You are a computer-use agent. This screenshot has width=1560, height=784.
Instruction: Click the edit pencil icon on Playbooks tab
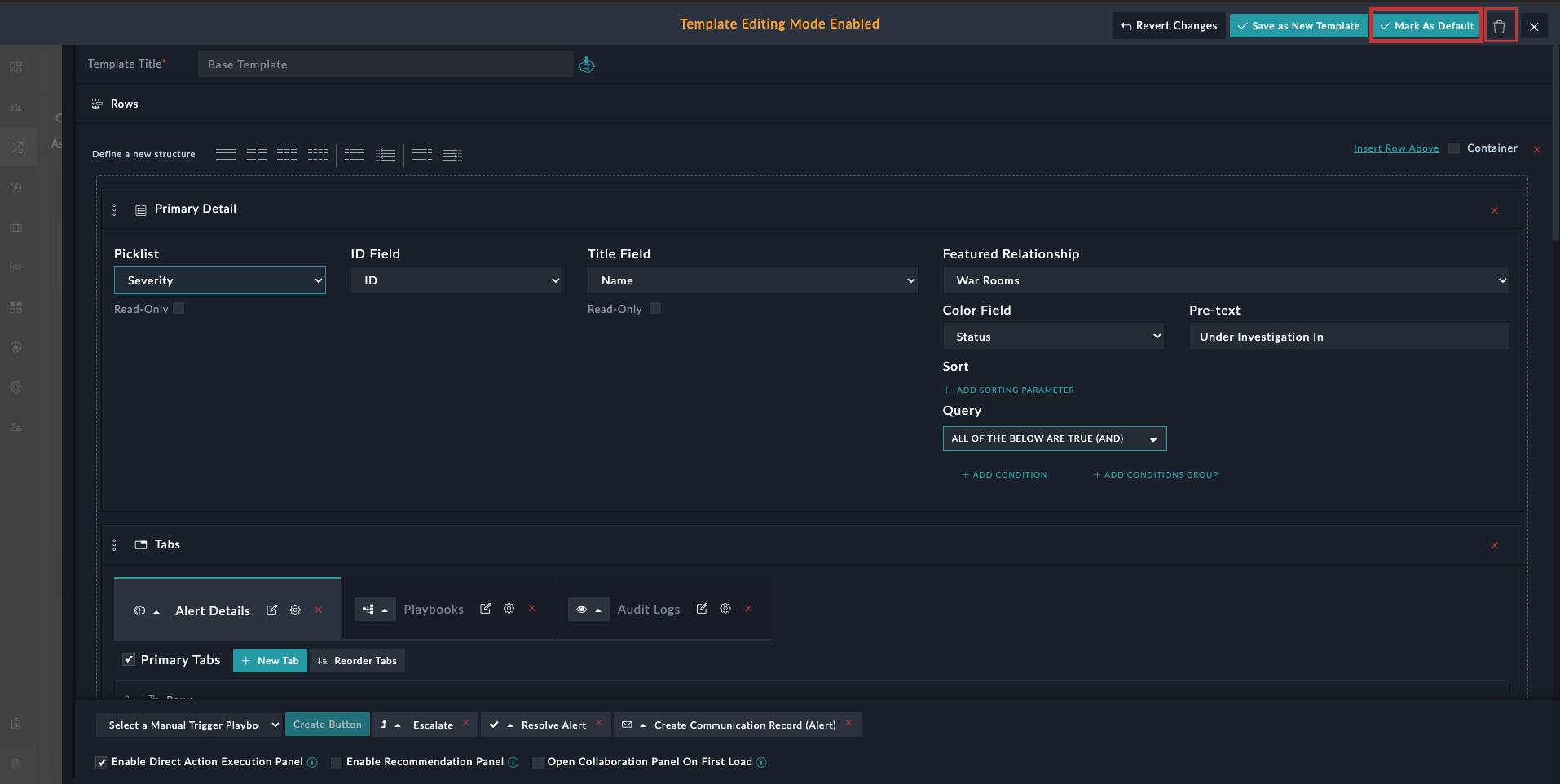pyautogui.click(x=485, y=609)
